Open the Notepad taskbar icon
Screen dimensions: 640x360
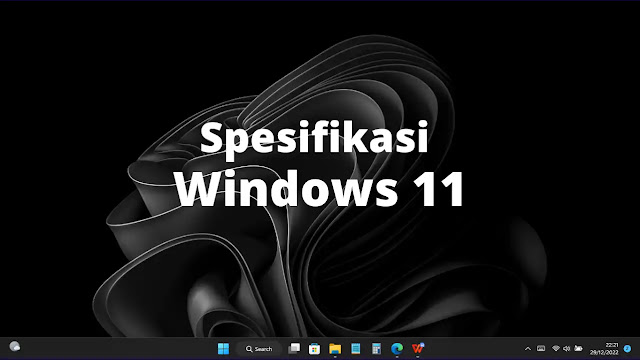tap(356, 349)
